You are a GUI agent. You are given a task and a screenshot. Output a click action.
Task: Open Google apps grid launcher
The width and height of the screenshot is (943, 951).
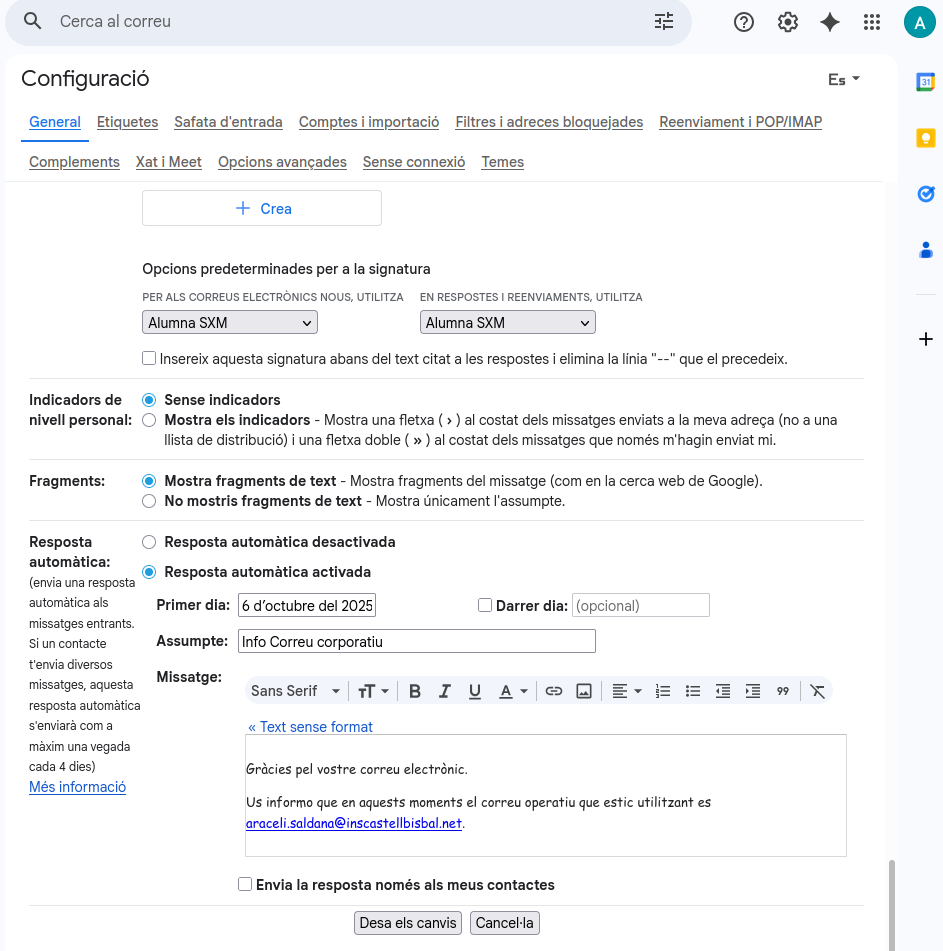point(872,22)
